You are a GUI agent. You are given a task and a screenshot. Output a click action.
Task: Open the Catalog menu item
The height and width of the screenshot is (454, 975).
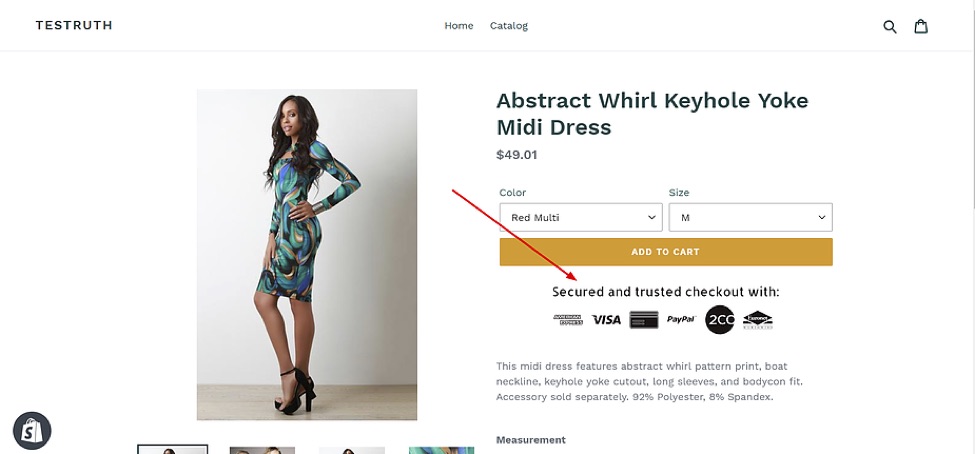509,26
